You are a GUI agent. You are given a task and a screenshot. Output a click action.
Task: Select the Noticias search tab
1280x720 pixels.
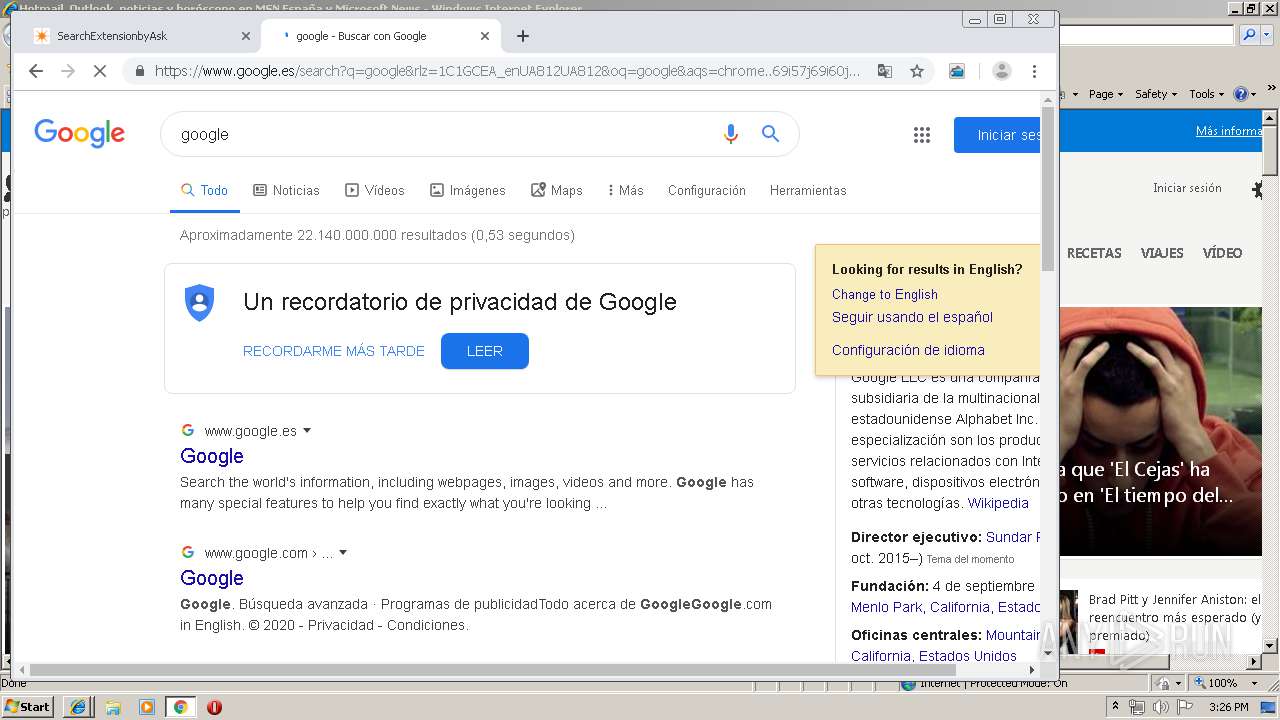(x=286, y=190)
